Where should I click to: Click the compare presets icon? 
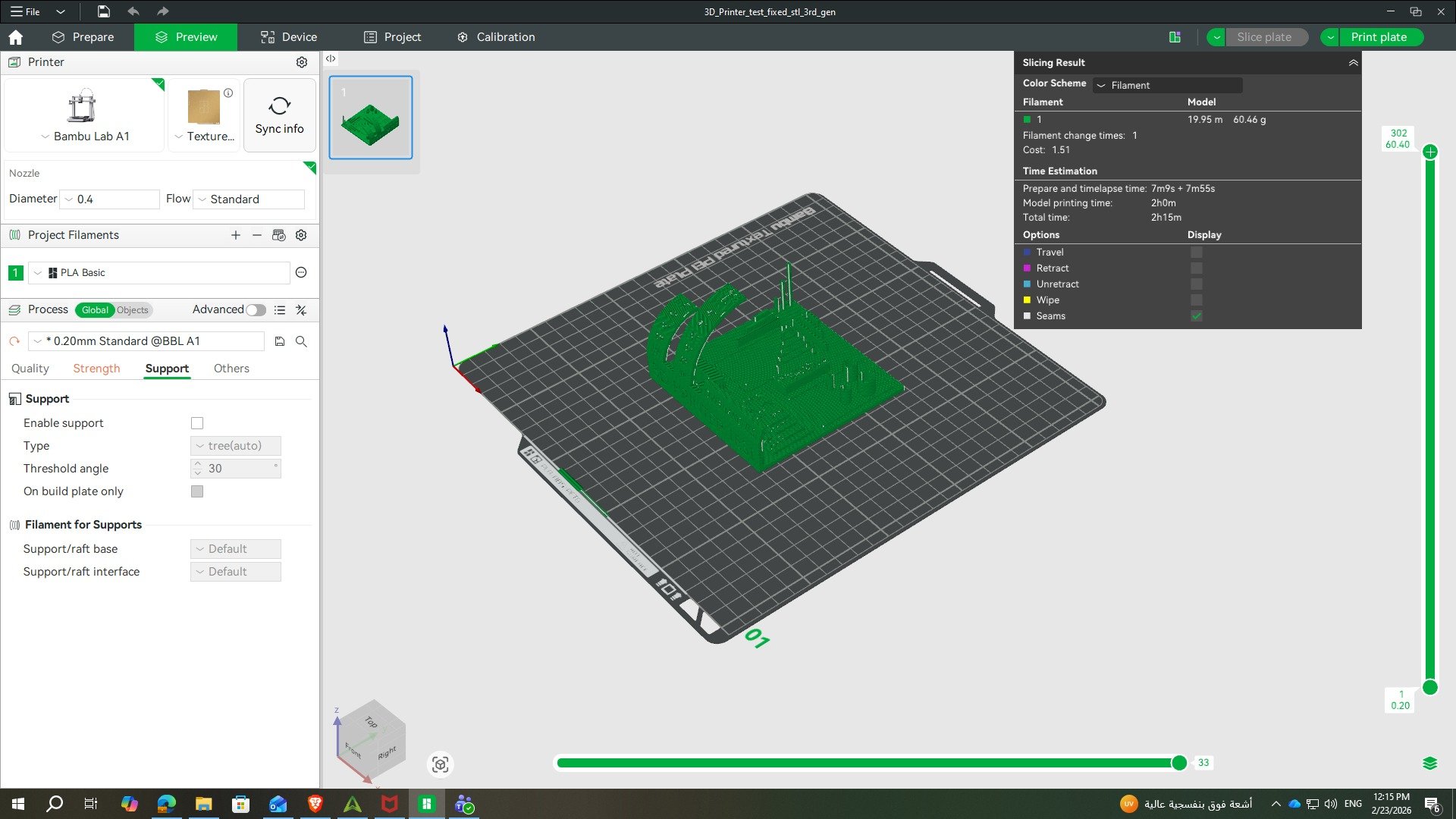(x=301, y=310)
